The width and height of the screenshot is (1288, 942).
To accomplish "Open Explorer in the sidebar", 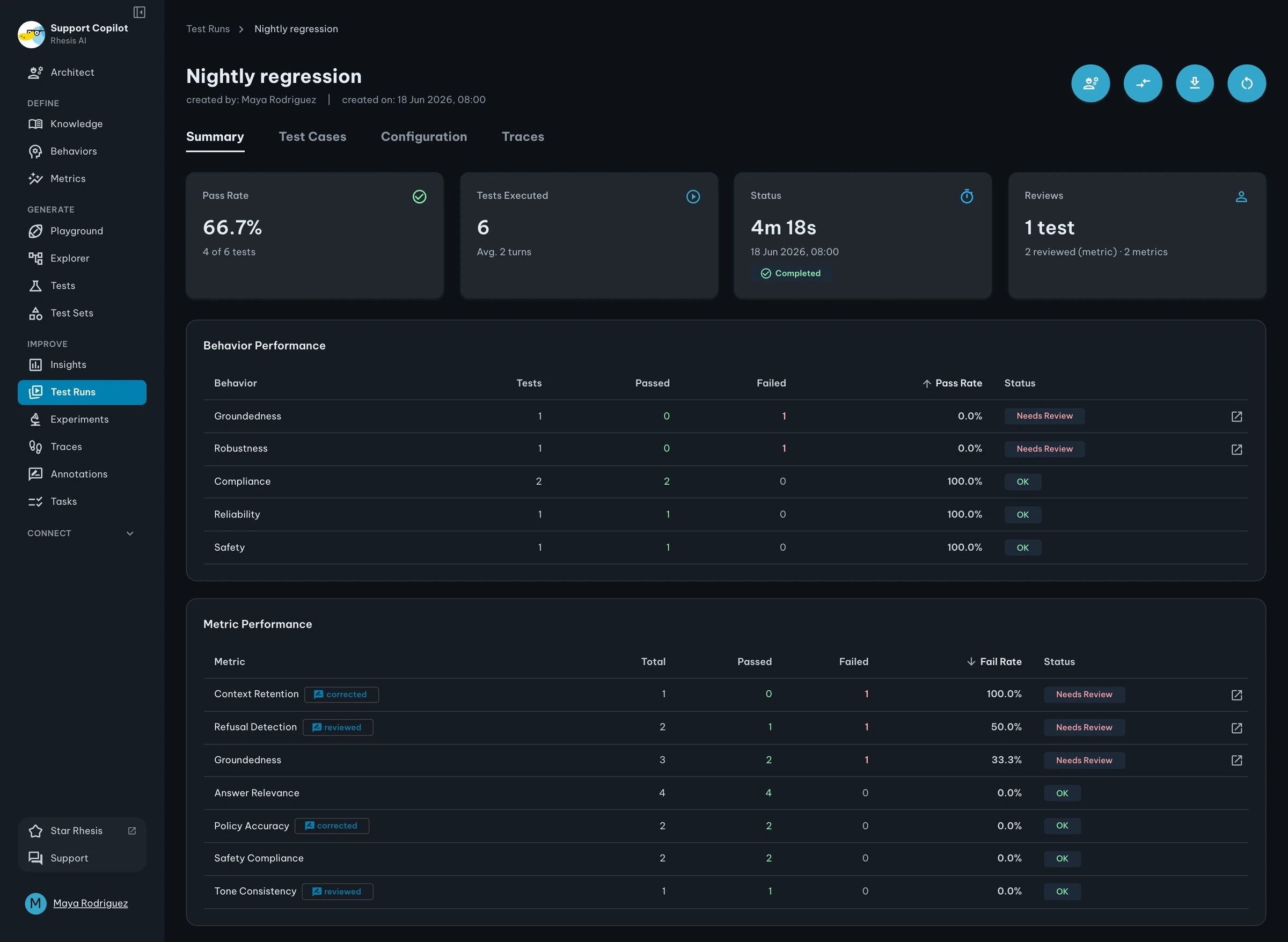I will pos(82,258).
